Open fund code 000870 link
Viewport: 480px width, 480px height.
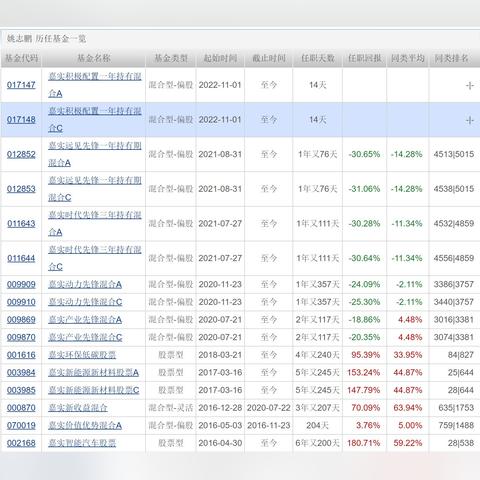21,408
